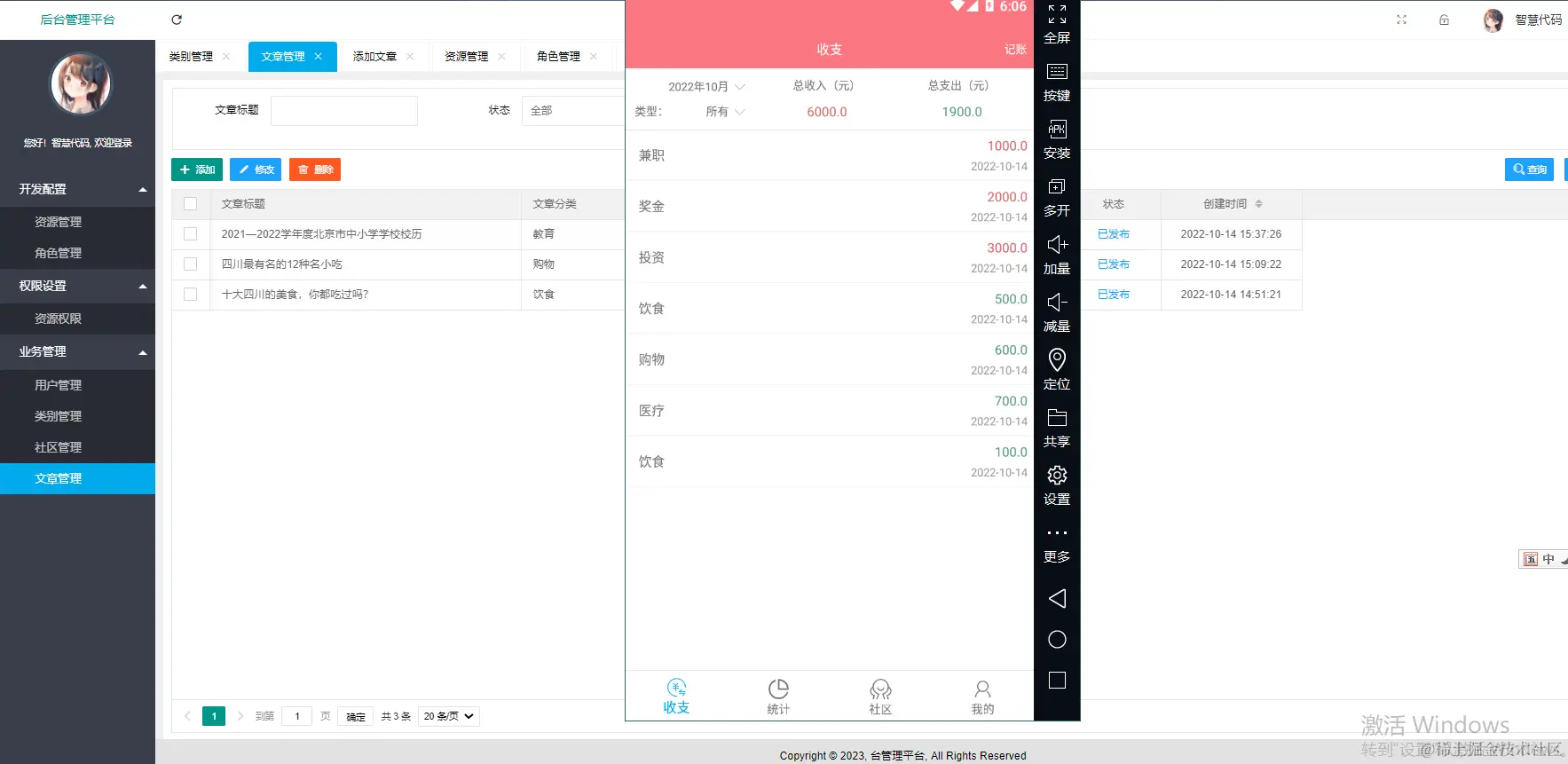This screenshot has height=764, width=1568.
Task: Tap the 兼职 1000.0 record in the app
Action: tap(830, 155)
